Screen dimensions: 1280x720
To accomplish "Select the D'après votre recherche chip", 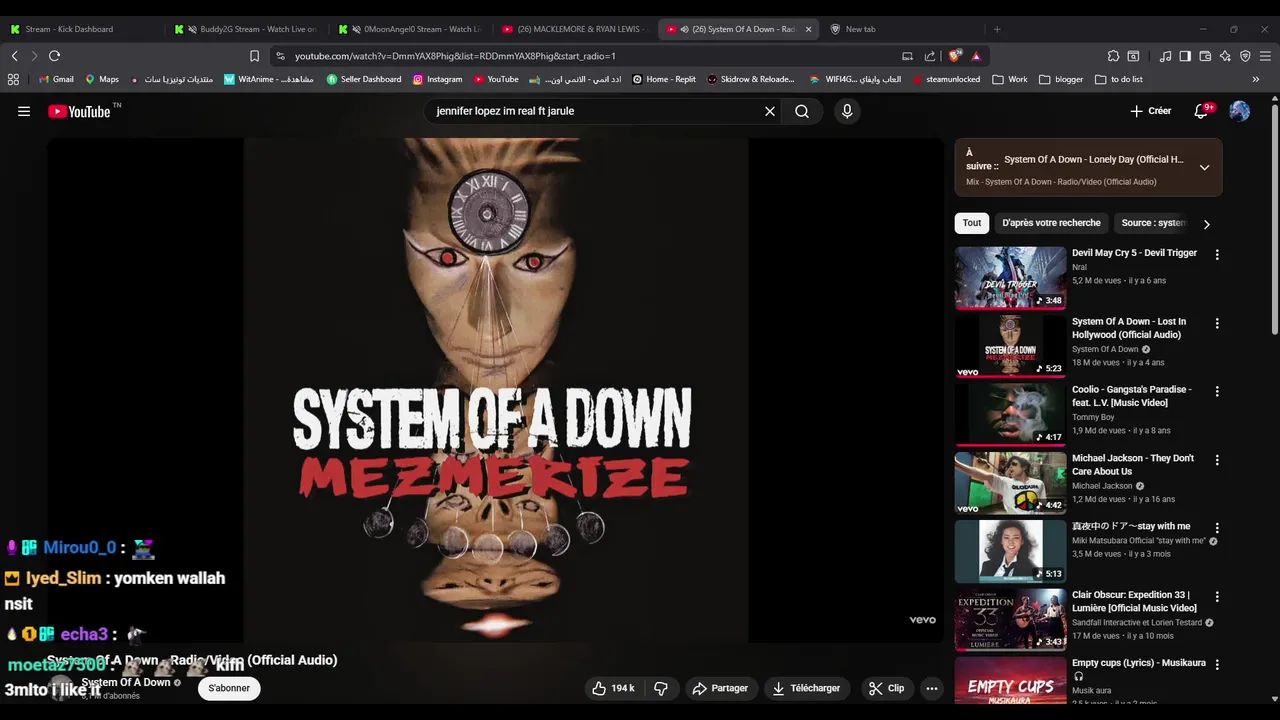I will [1051, 223].
